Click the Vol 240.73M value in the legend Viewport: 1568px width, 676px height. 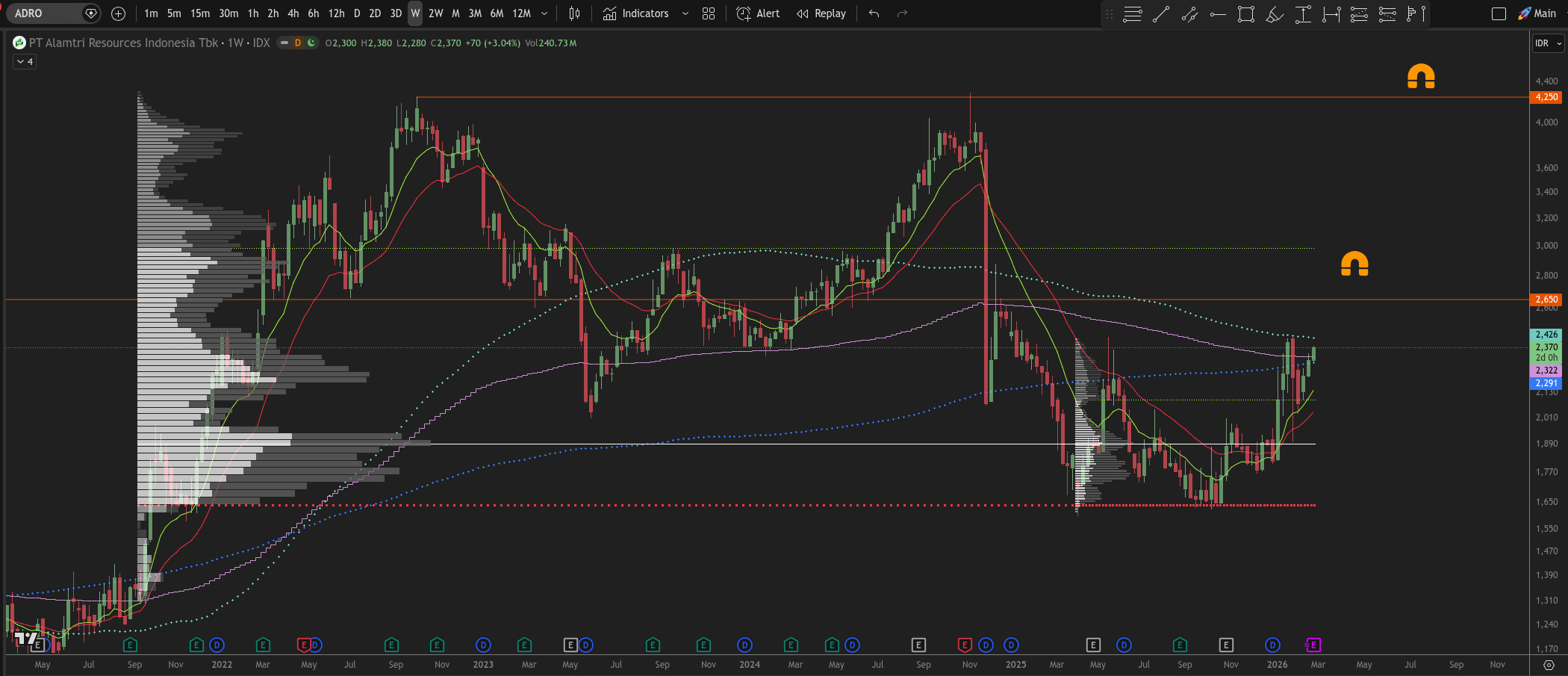[551, 43]
